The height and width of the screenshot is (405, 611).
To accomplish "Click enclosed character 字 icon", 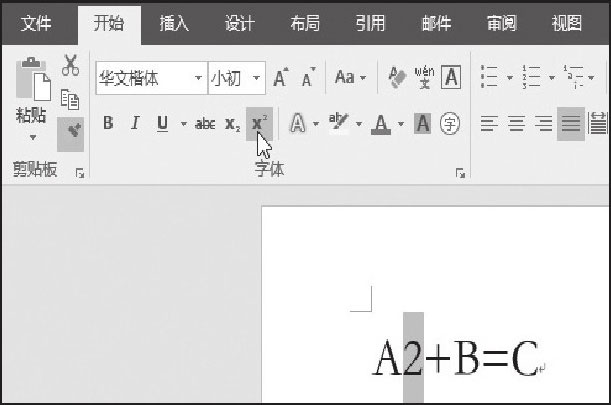I will click(x=450, y=124).
